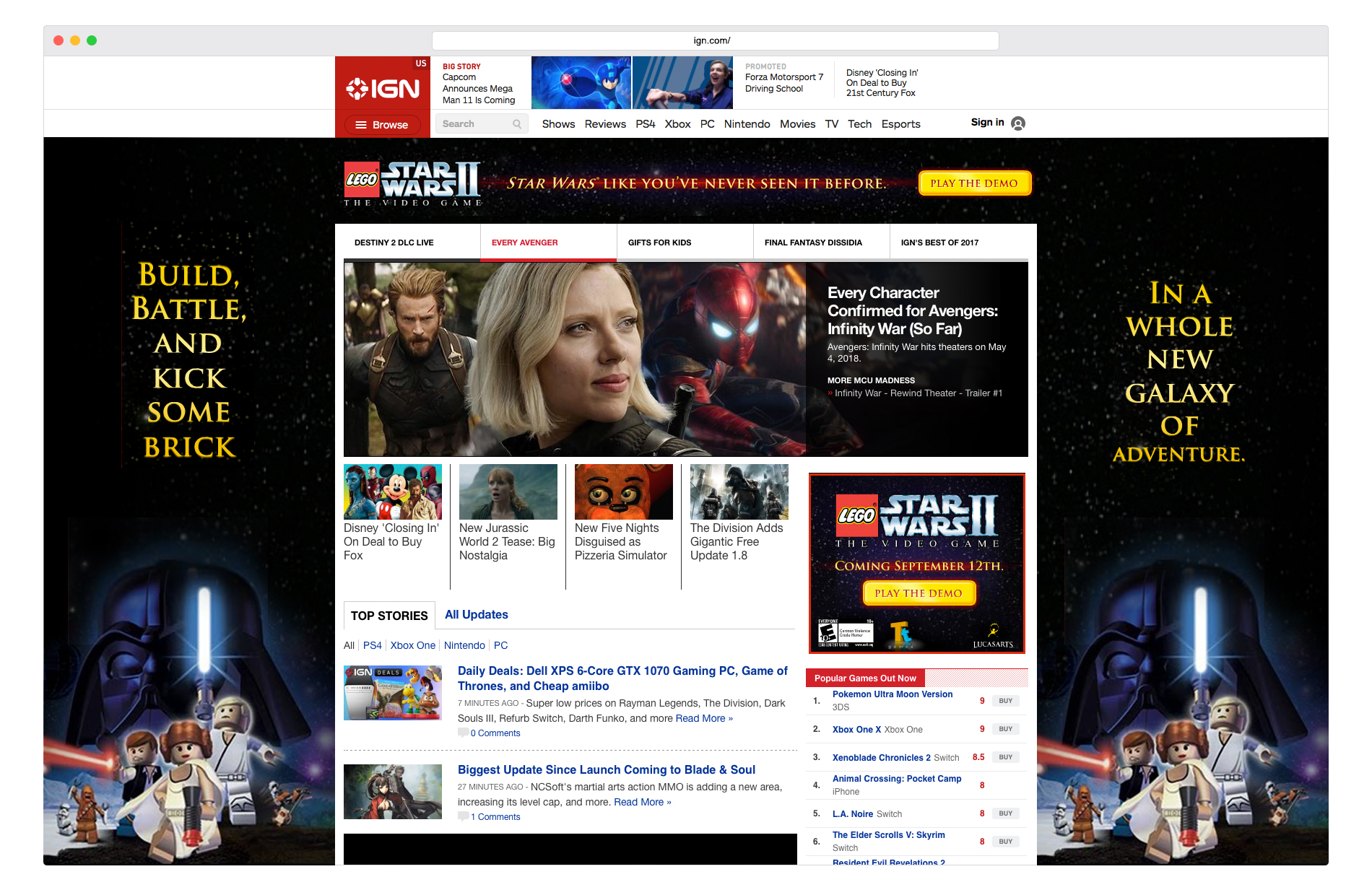Image resolution: width=1372 pixels, height=882 pixels.
Task: Open Xbox One X game link
Action: 856,730
